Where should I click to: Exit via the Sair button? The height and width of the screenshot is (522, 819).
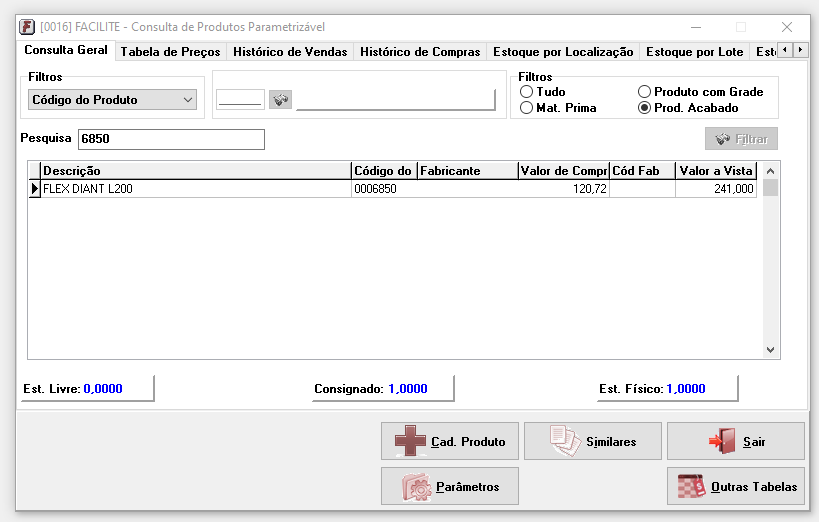pyautogui.click(x=736, y=441)
